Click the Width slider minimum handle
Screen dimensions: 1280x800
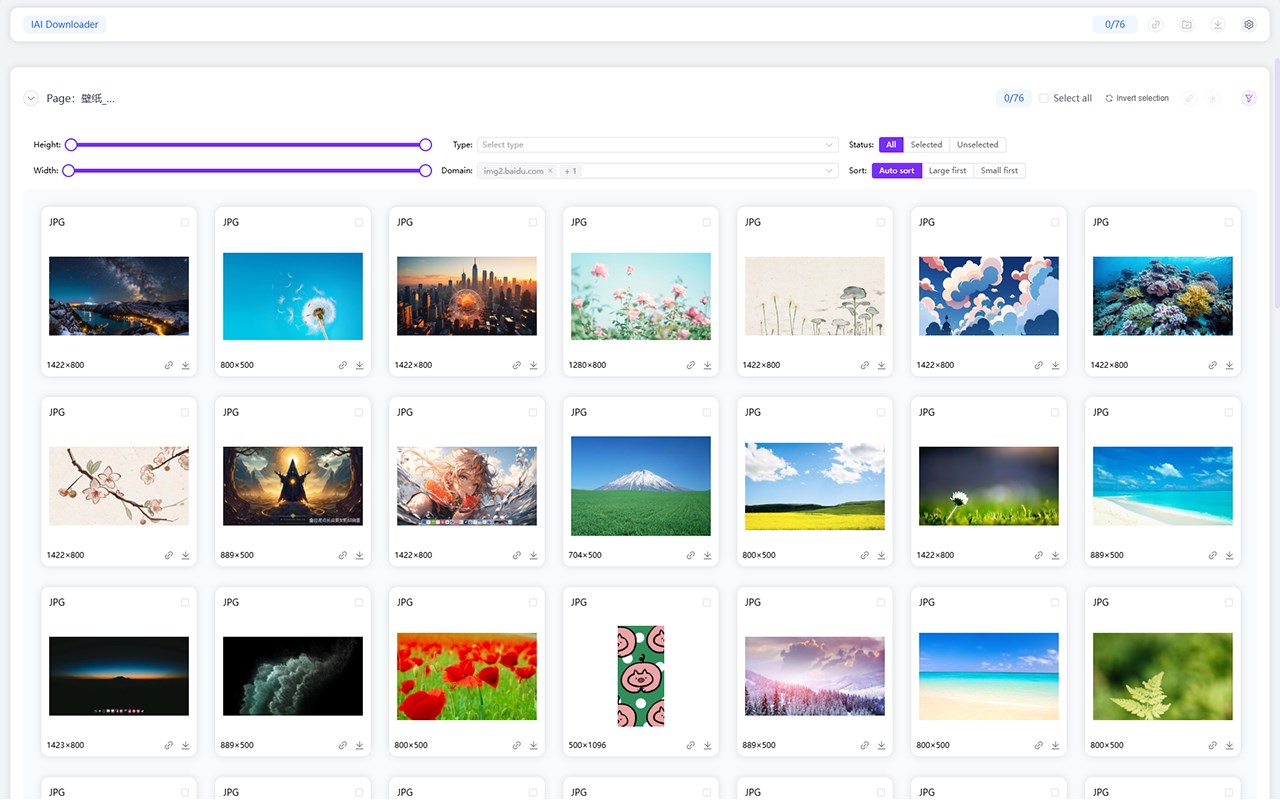[69, 171]
